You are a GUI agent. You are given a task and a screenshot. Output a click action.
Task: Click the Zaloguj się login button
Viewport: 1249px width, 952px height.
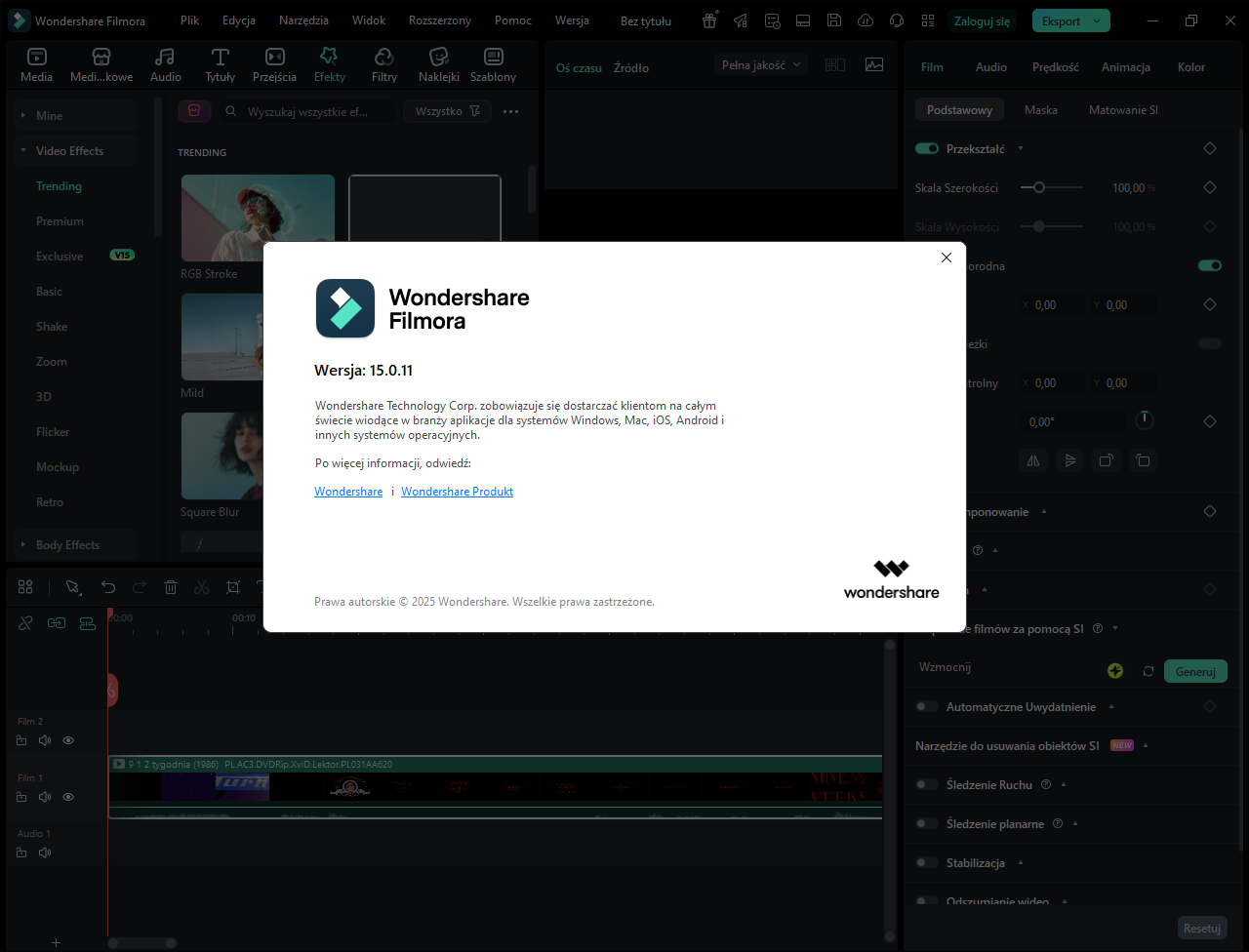(x=982, y=20)
